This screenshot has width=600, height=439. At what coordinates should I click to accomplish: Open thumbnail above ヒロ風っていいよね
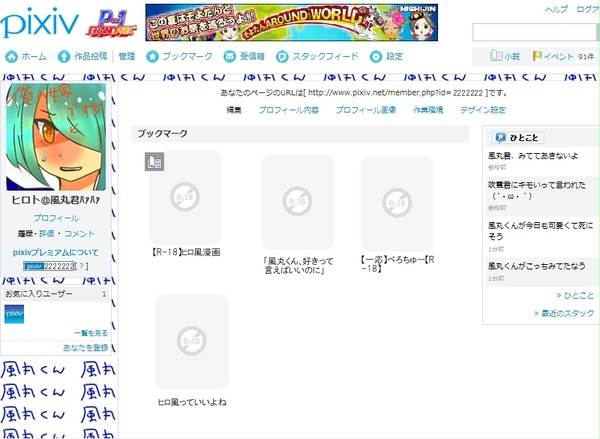(x=192, y=341)
